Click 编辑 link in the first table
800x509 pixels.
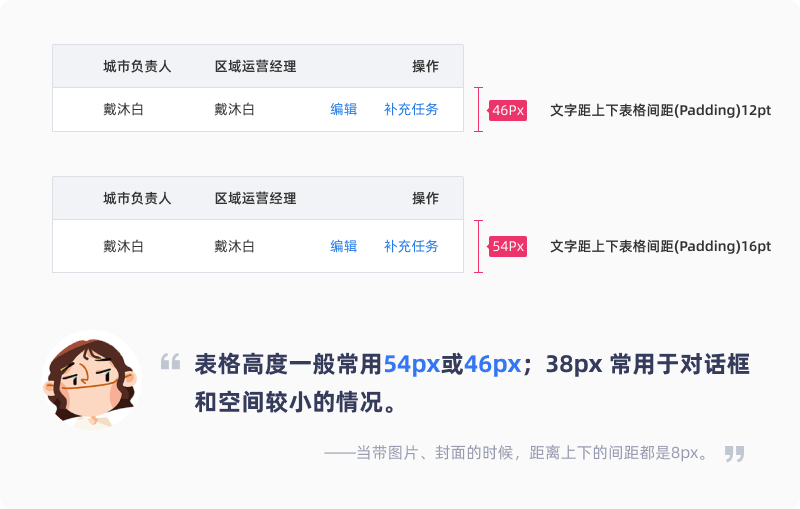click(x=343, y=109)
